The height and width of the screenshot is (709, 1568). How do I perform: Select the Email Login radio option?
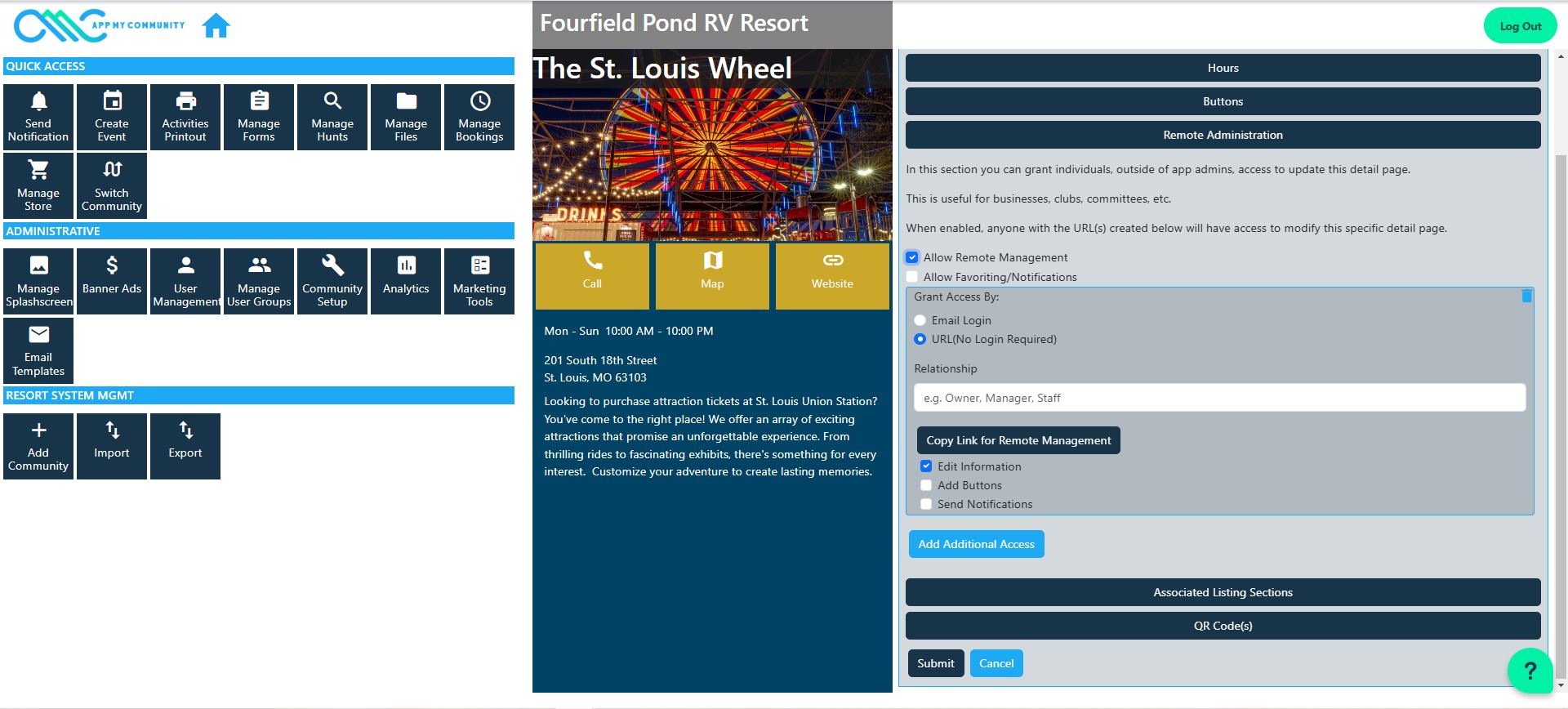[920, 320]
